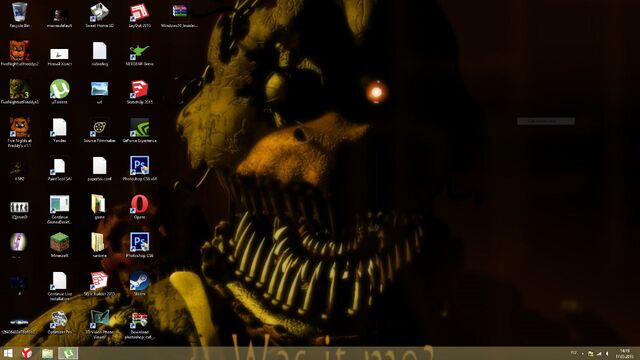The width and height of the screenshot is (640, 360).
Task: Open the taskbar clock and date
Action: pyautogui.click(x=624, y=353)
